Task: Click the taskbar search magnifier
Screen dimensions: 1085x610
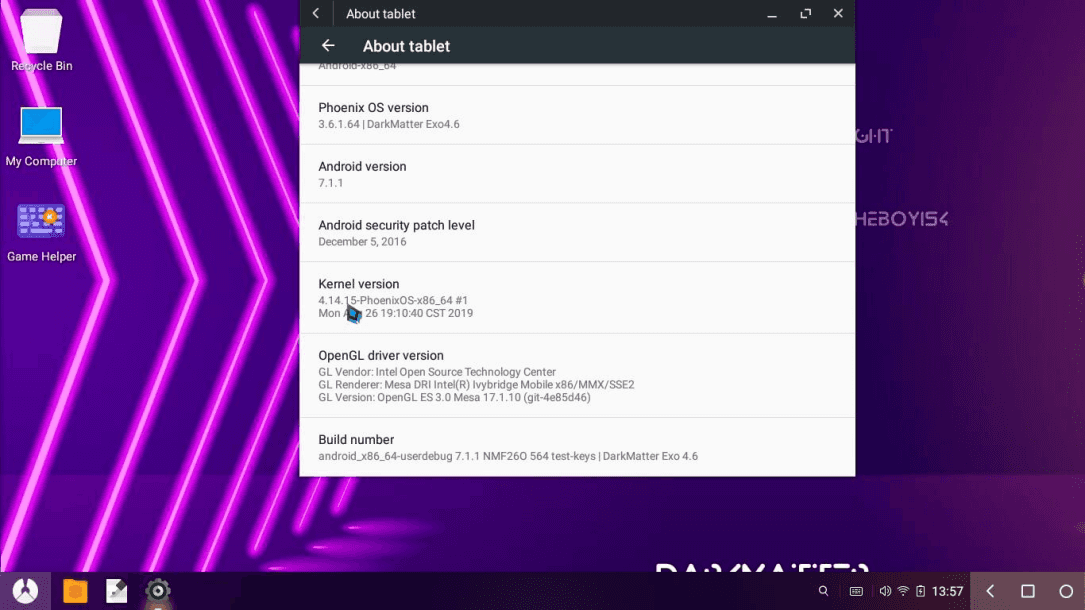Action: pos(823,591)
